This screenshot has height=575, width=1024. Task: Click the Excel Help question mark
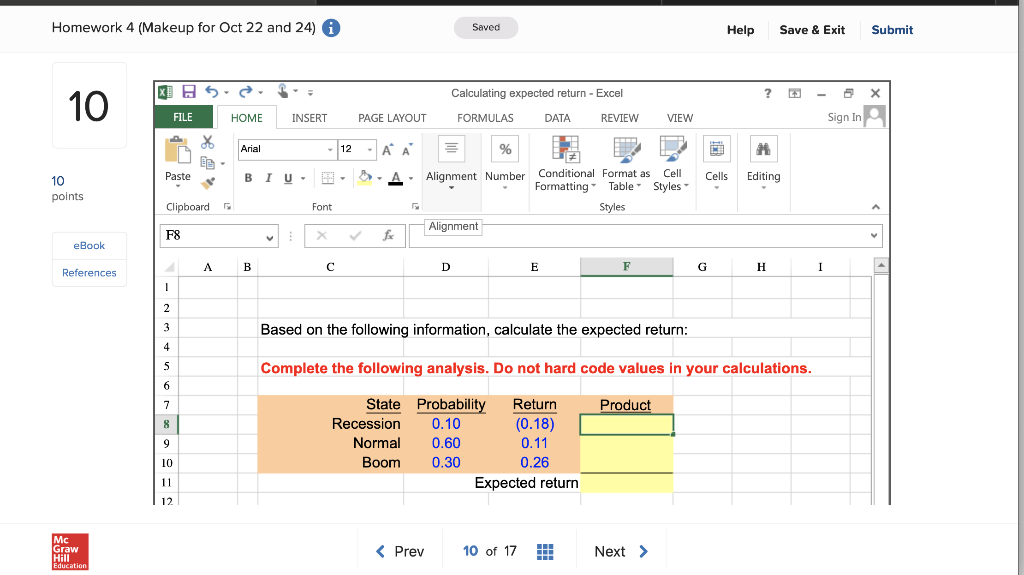(x=768, y=93)
